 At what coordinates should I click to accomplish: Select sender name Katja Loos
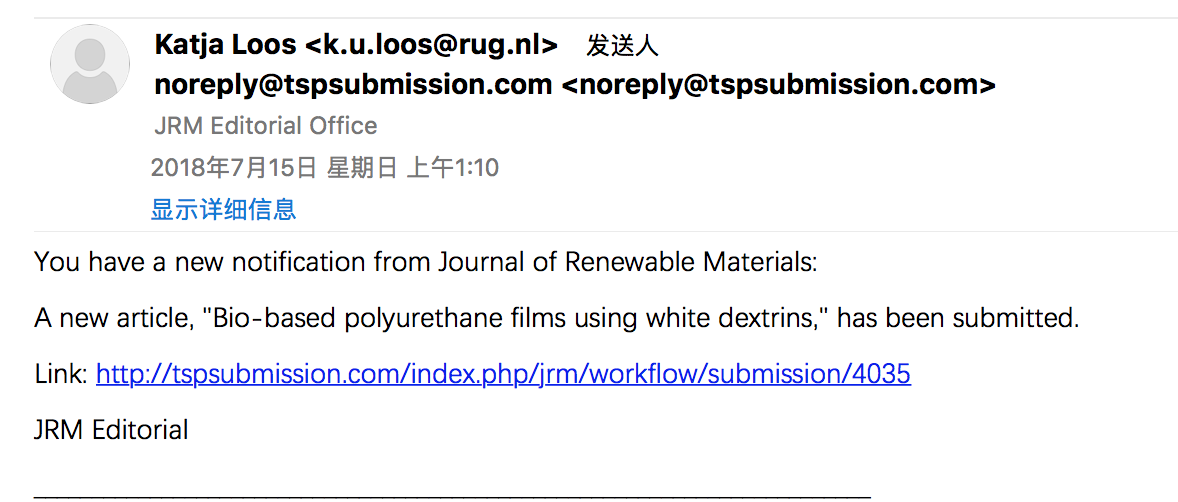pos(225,46)
